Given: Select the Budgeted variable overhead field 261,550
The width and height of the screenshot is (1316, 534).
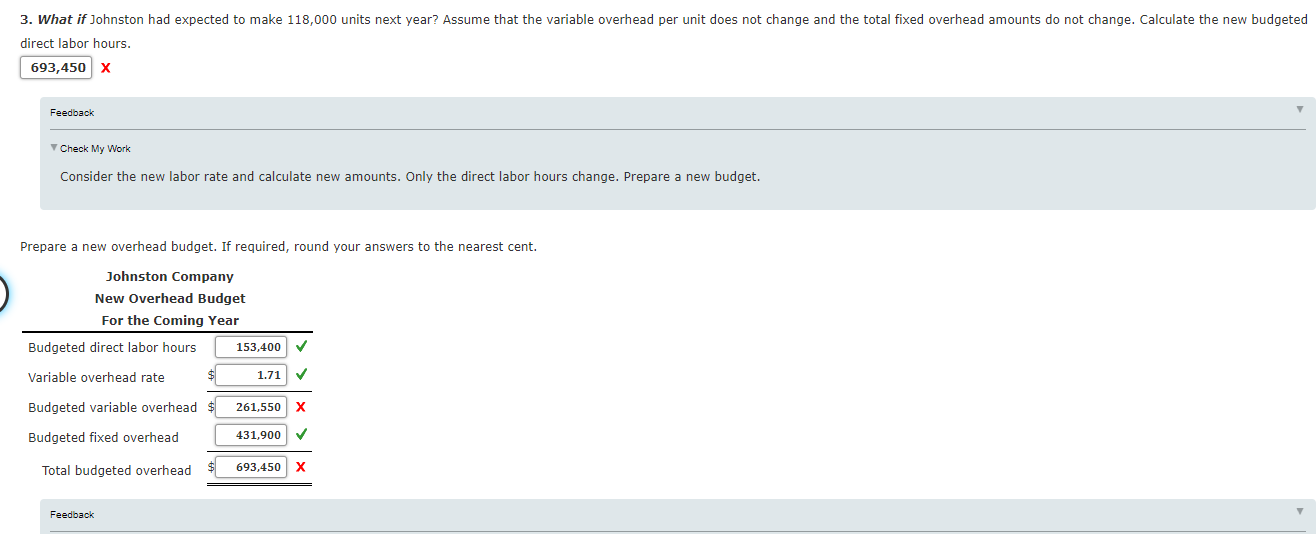Looking at the screenshot, I should pos(251,407).
